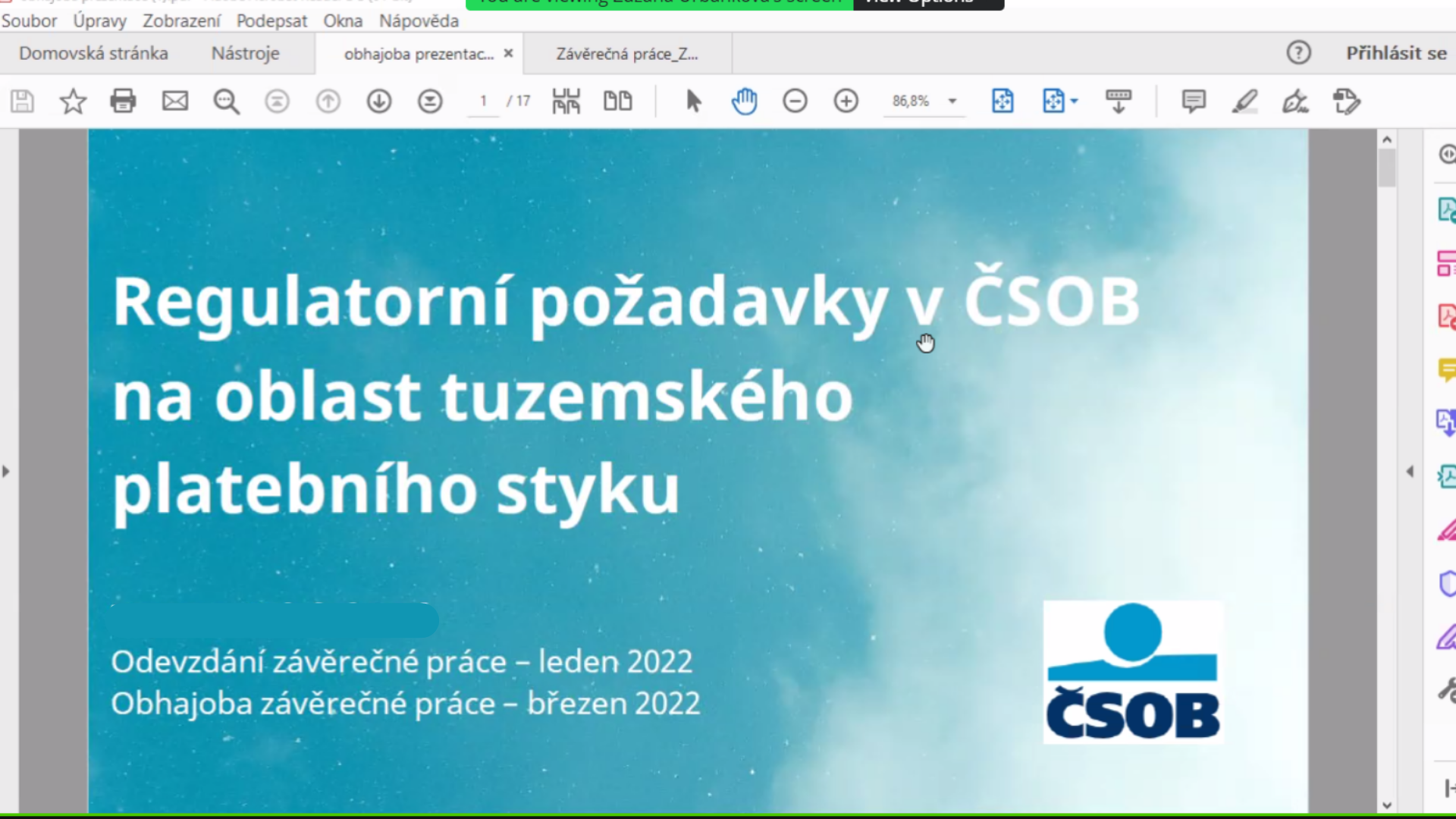Screen dimensions: 1456x819
Task: Jump to the last page icon
Action: pos(430,101)
